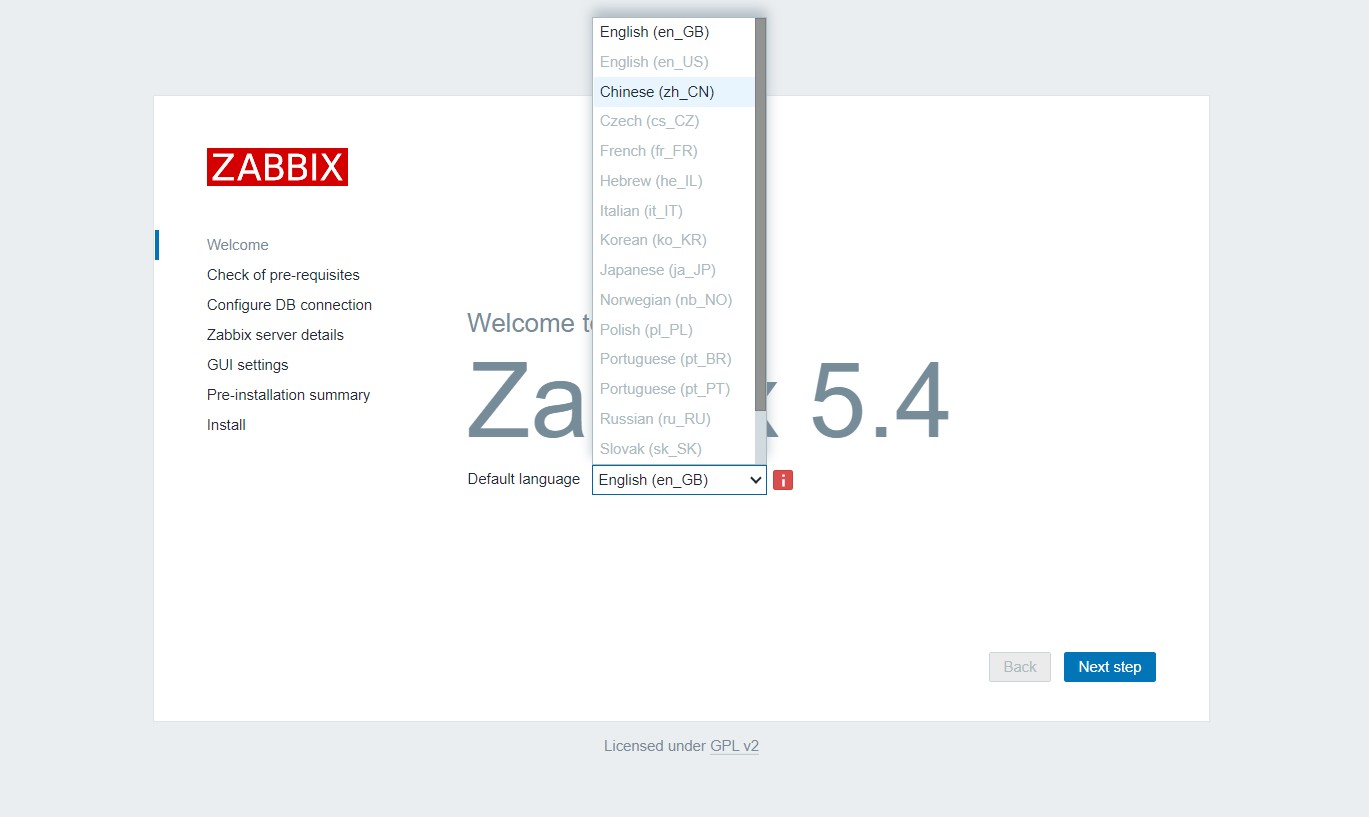The image size is (1369, 817).
Task: Choose Czech (cs_CZ) language
Action: pos(674,121)
